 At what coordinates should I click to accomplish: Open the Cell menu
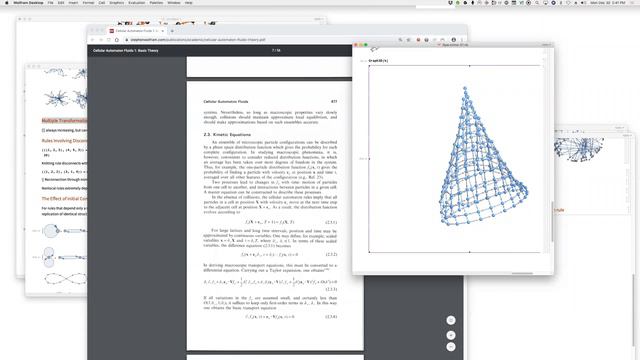point(102,2)
